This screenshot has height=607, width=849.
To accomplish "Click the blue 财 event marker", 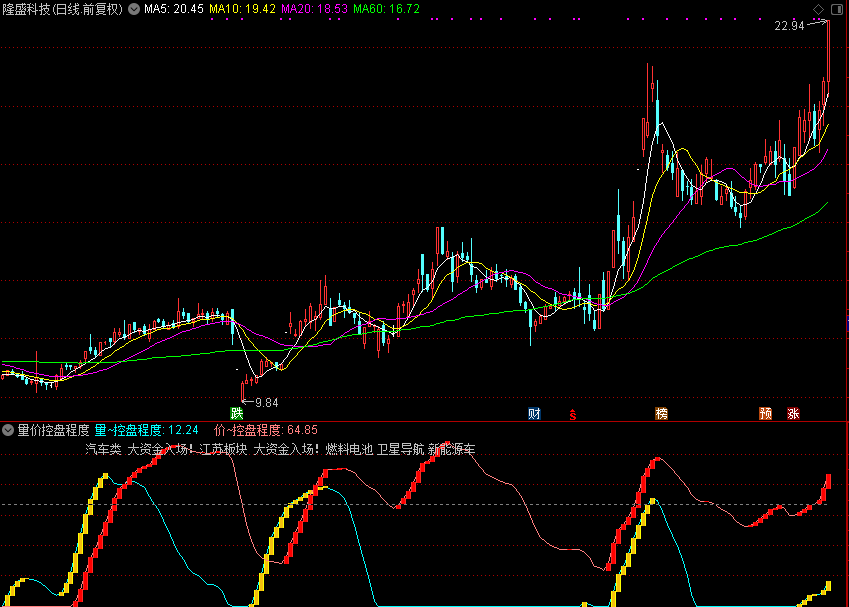I will coord(534,413).
